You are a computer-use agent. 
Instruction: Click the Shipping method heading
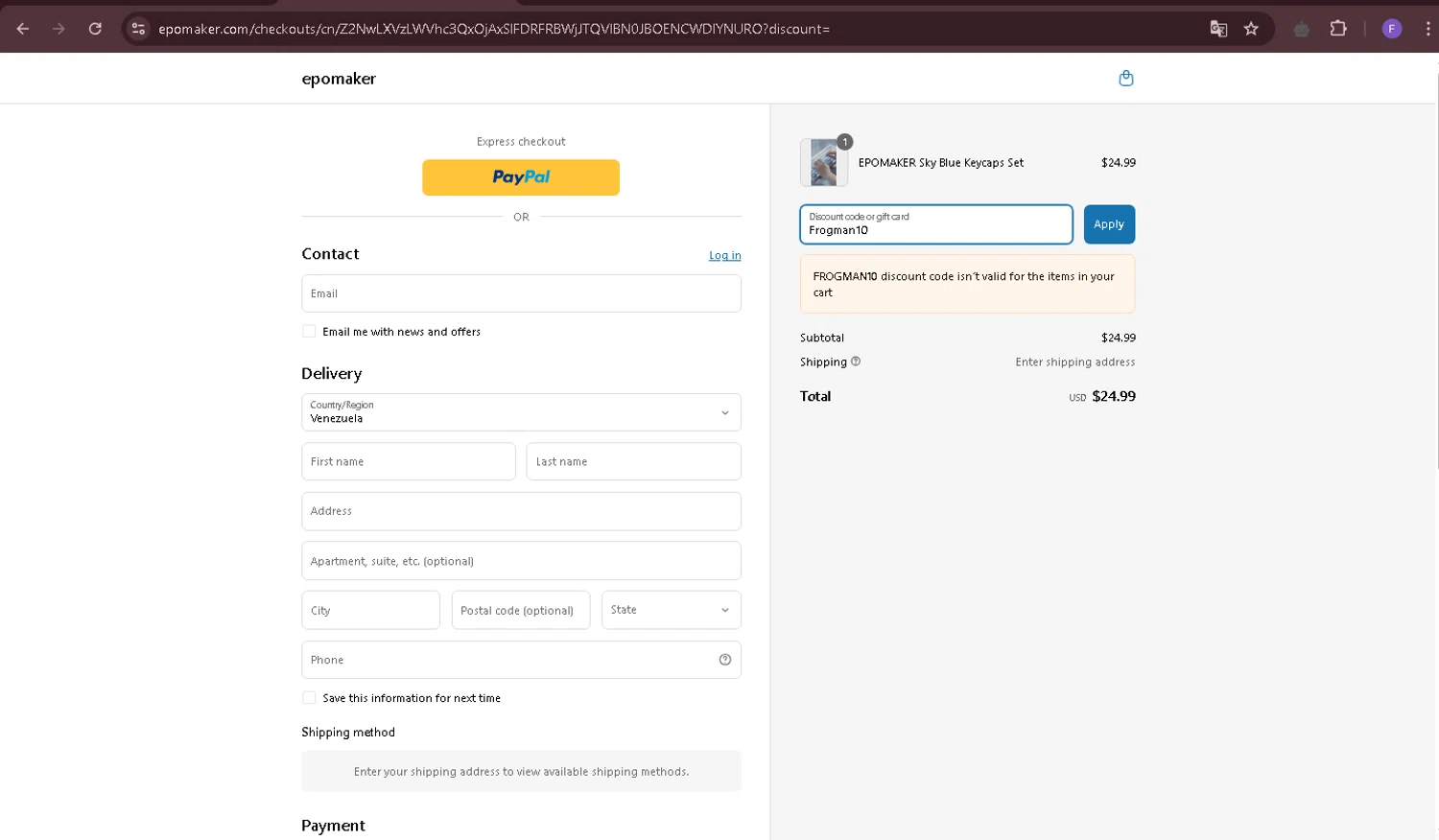pyautogui.click(x=348, y=732)
